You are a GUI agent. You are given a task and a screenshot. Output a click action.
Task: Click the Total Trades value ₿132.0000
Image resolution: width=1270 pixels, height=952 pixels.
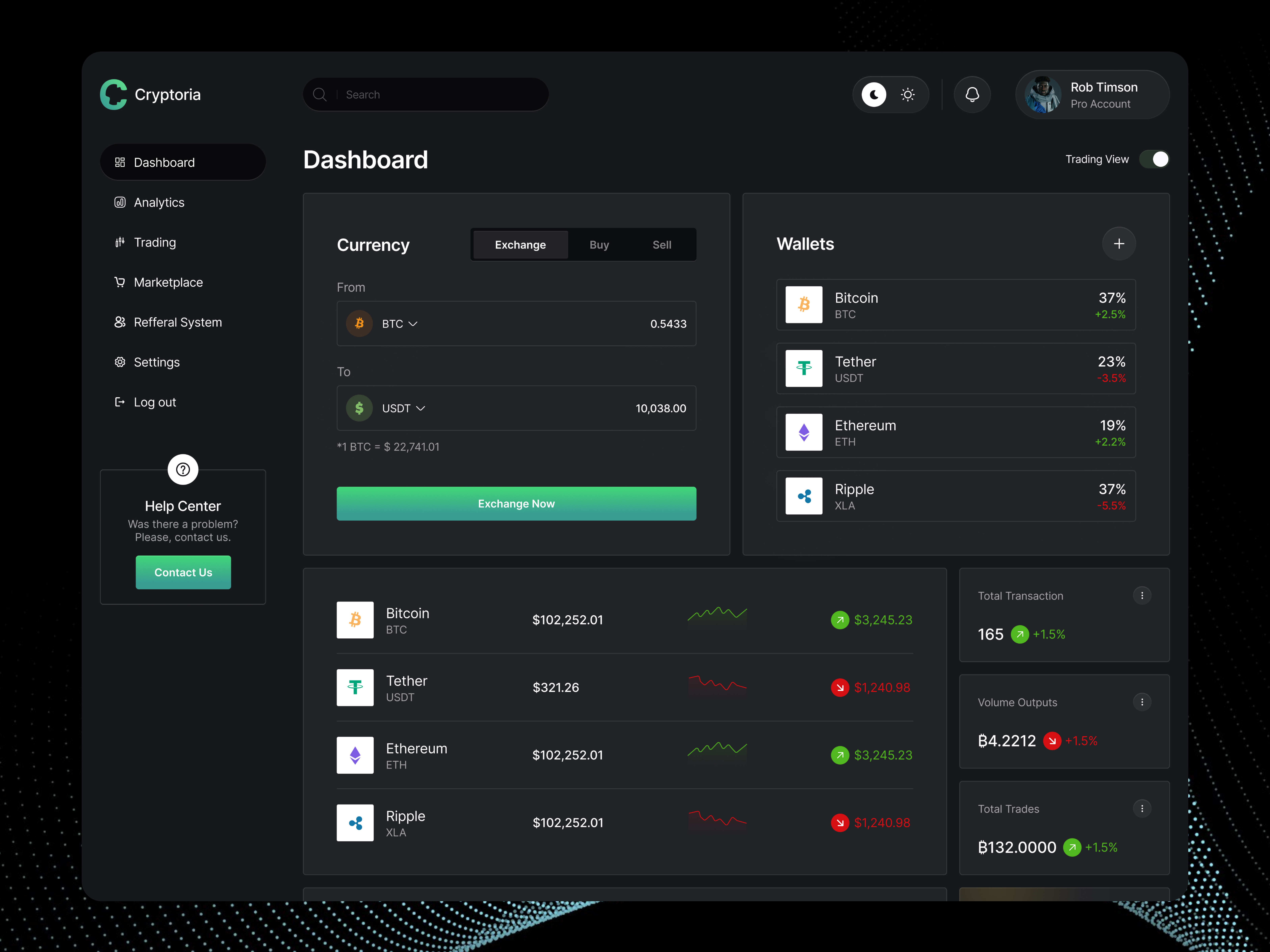1017,847
